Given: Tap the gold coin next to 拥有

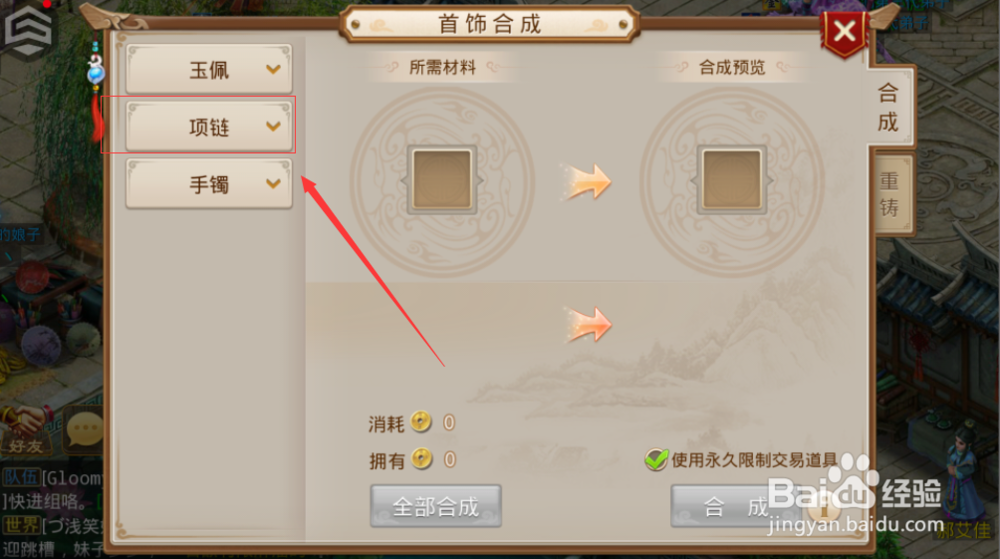Looking at the screenshot, I should click(x=422, y=458).
